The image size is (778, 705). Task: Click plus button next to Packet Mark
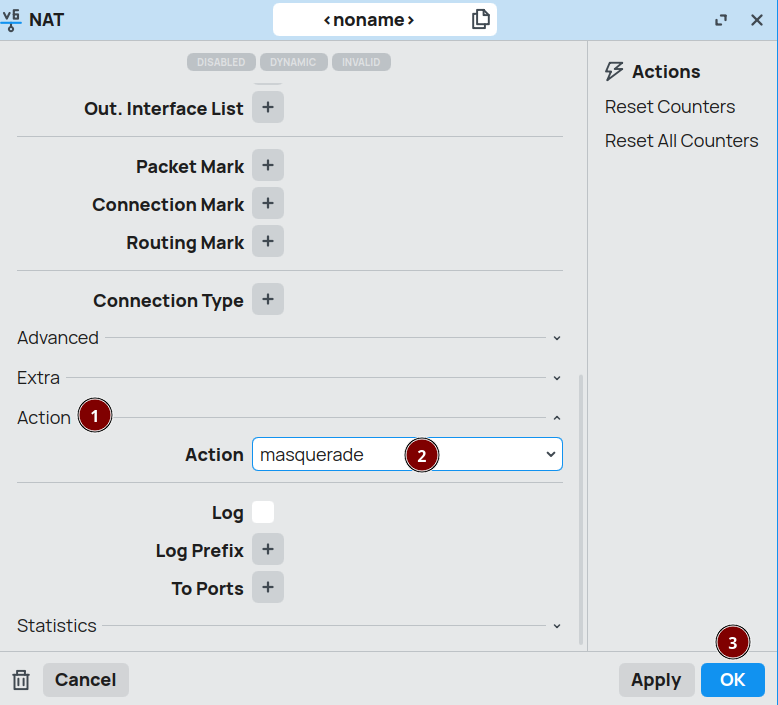pyautogui.click(x=267, y=166)
